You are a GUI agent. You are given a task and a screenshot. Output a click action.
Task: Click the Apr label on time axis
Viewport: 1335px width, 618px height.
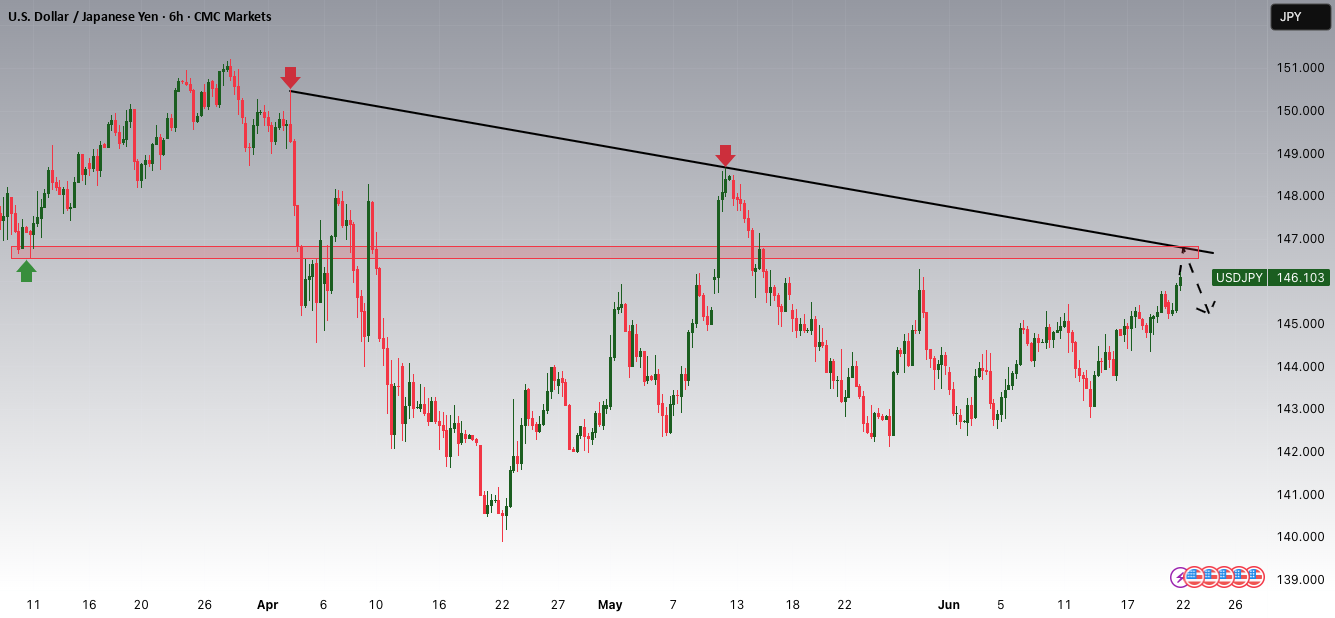tap(267, 605)
